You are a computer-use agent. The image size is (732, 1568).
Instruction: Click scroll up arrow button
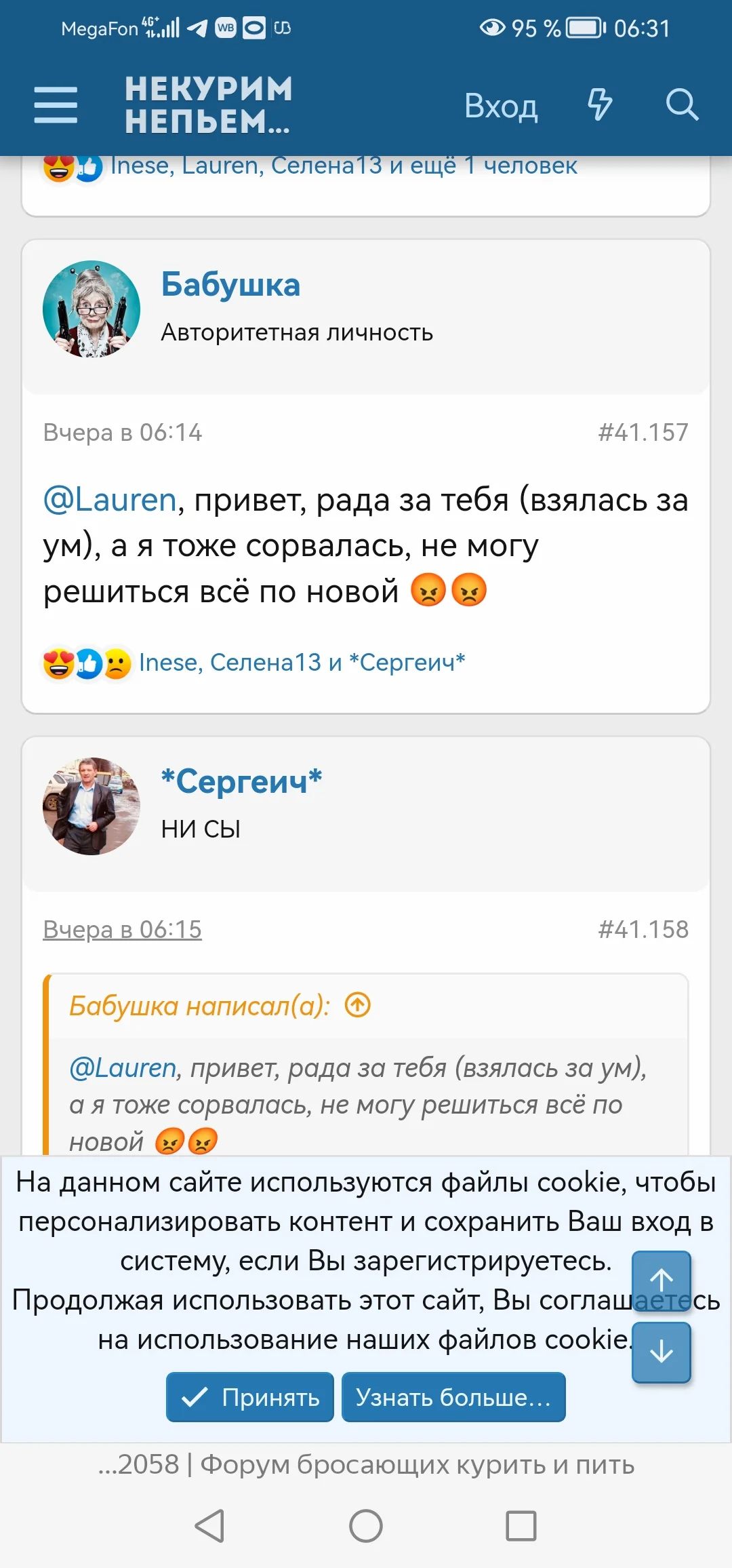pos(661,1280)
